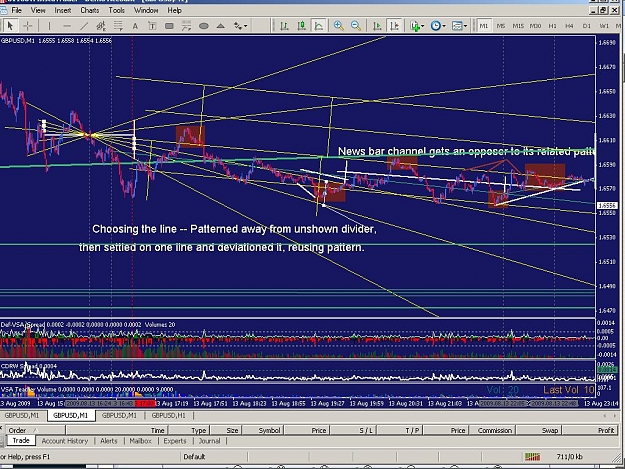Switch to M5 timeframe
625x469 pixels.
coord(501,26)
